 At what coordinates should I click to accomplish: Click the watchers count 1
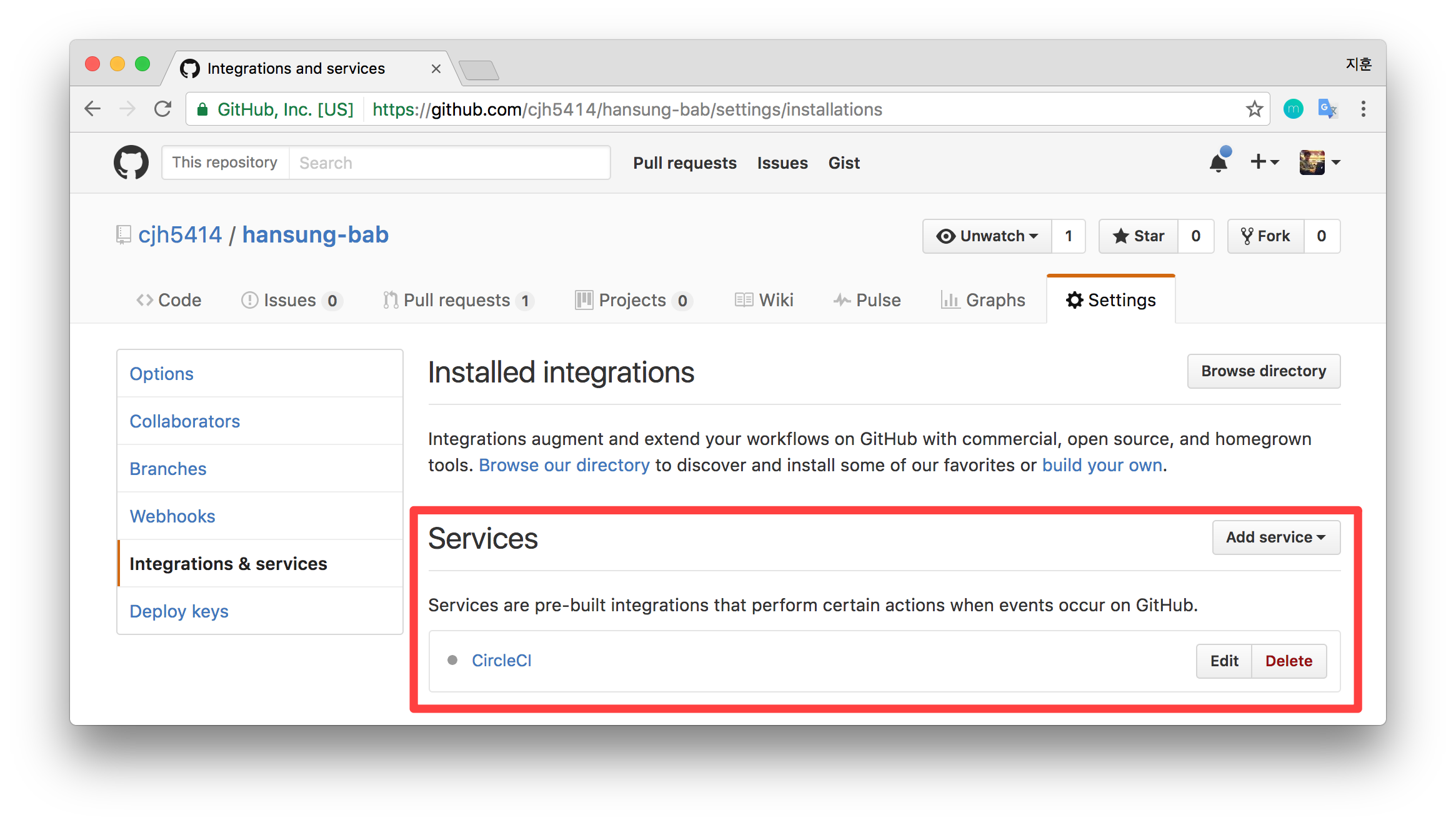(x=1069, y=236)
